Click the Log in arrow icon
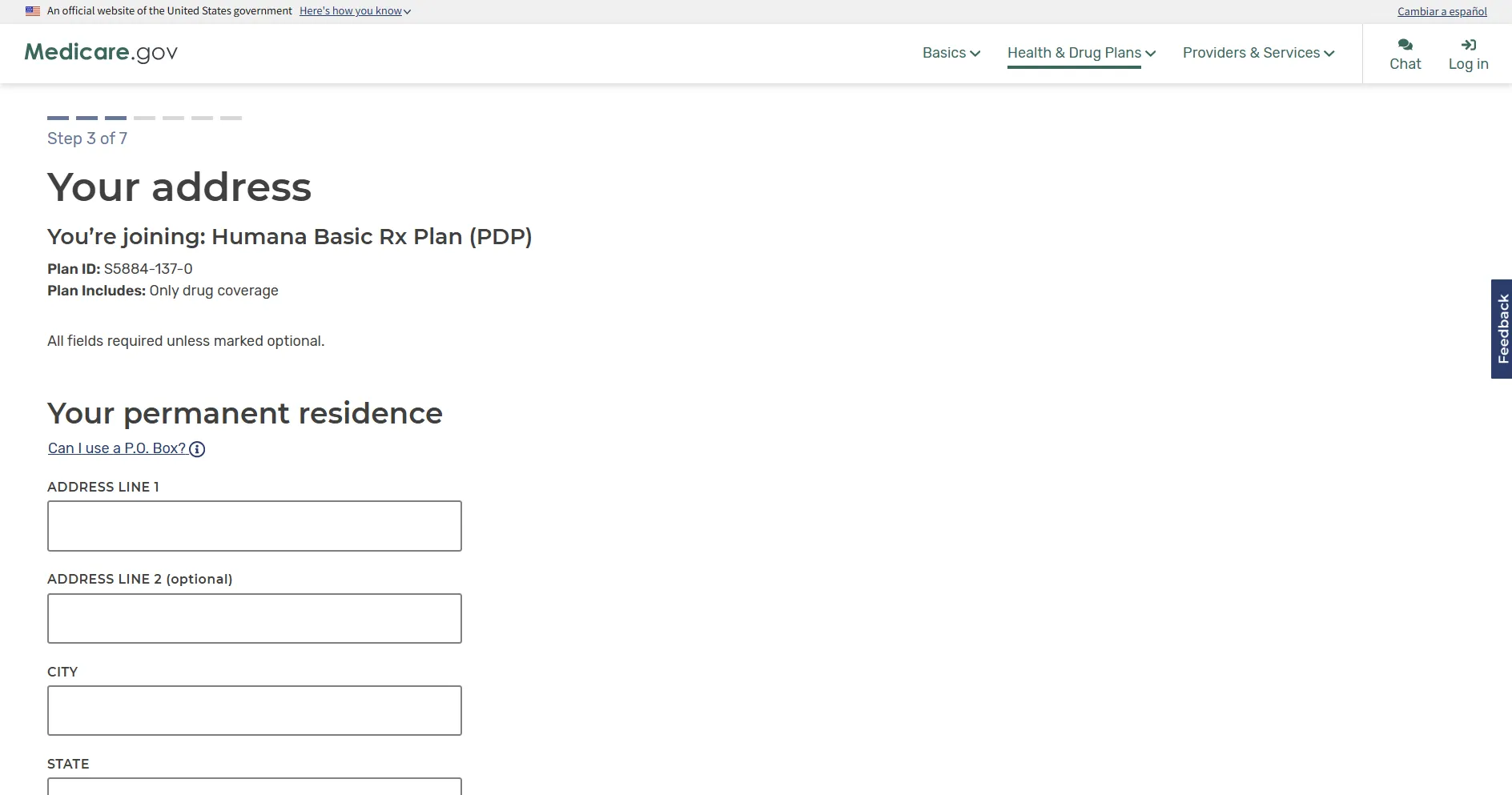This screenshot has height=795, width=1512. pyautogui.click(x=1468, y=45)
